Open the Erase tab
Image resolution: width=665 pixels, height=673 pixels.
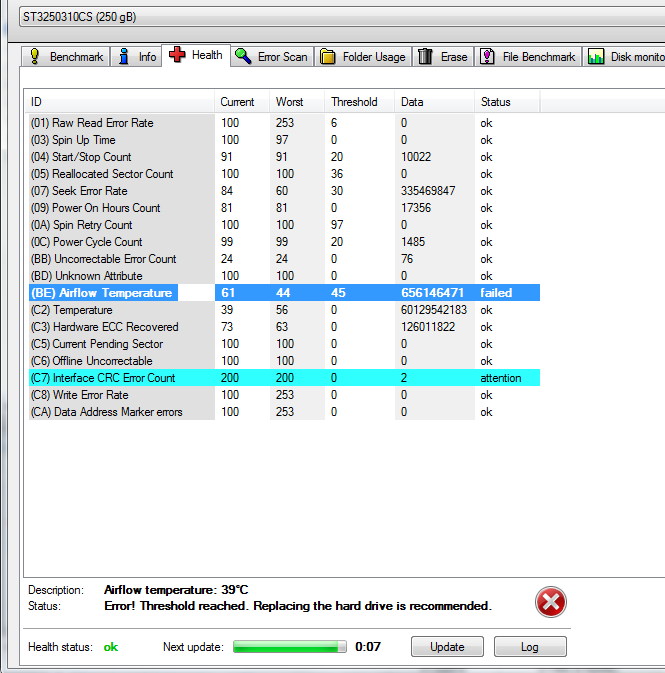(x=443, y=57)
